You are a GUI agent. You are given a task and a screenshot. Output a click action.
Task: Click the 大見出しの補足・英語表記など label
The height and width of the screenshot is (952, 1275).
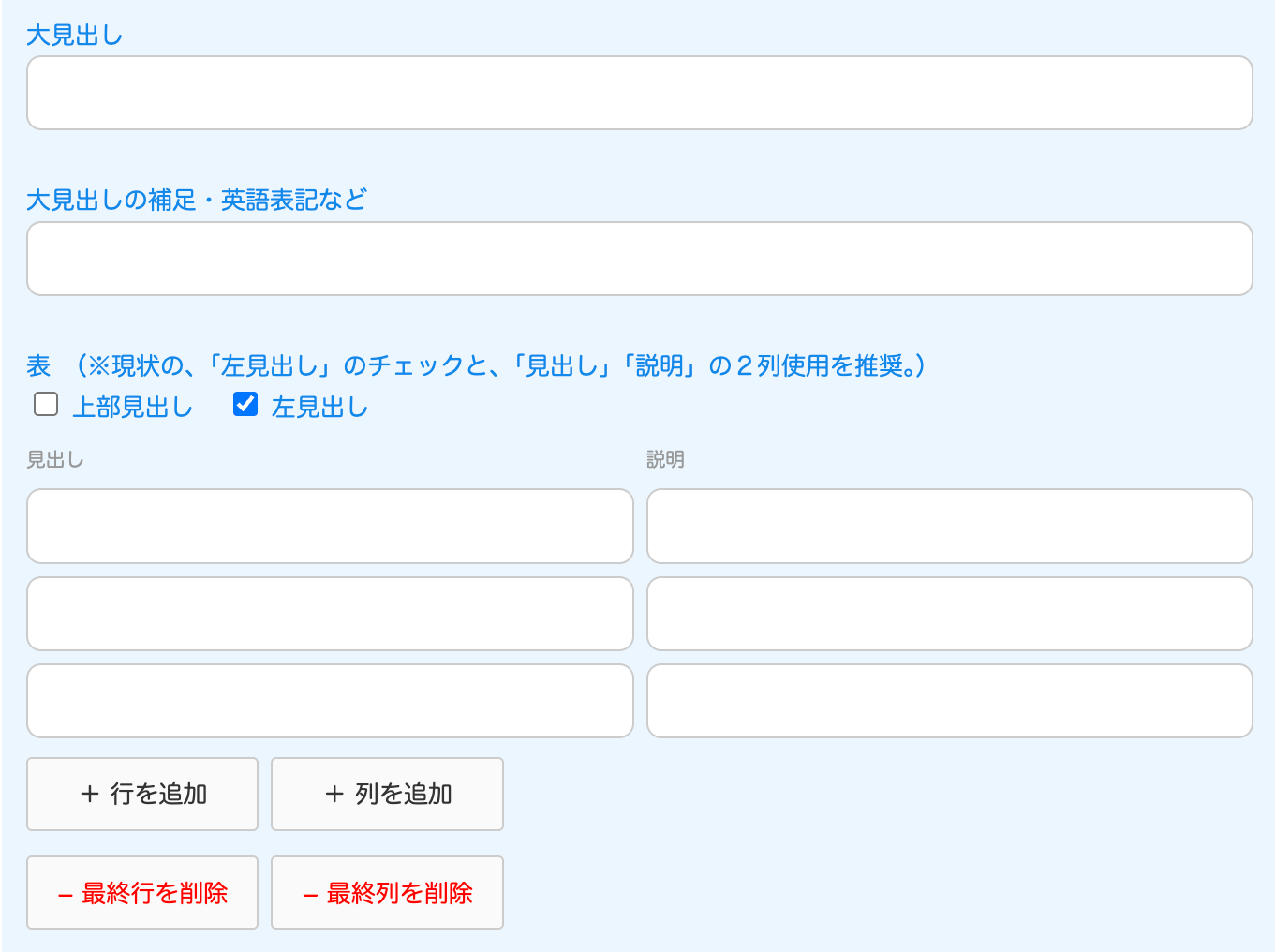click(x=197, y=200)
